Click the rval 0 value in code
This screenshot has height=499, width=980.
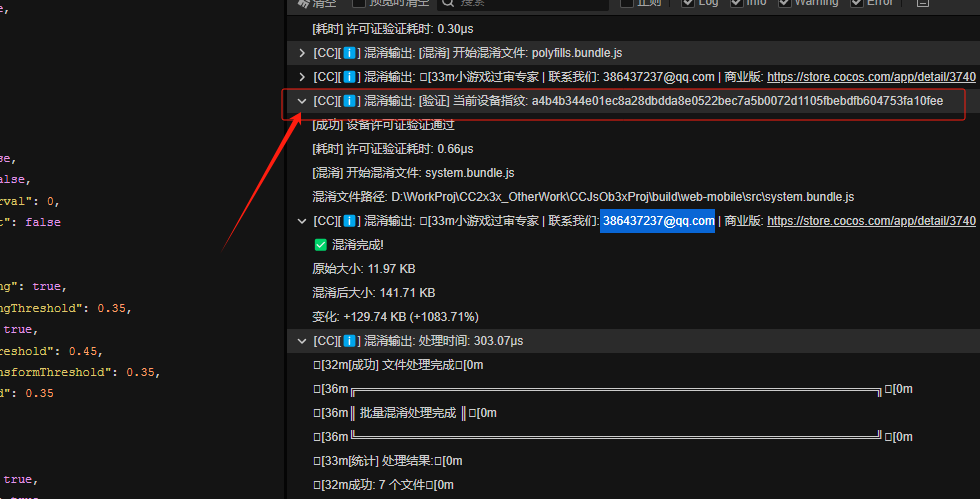pos(51,201)
